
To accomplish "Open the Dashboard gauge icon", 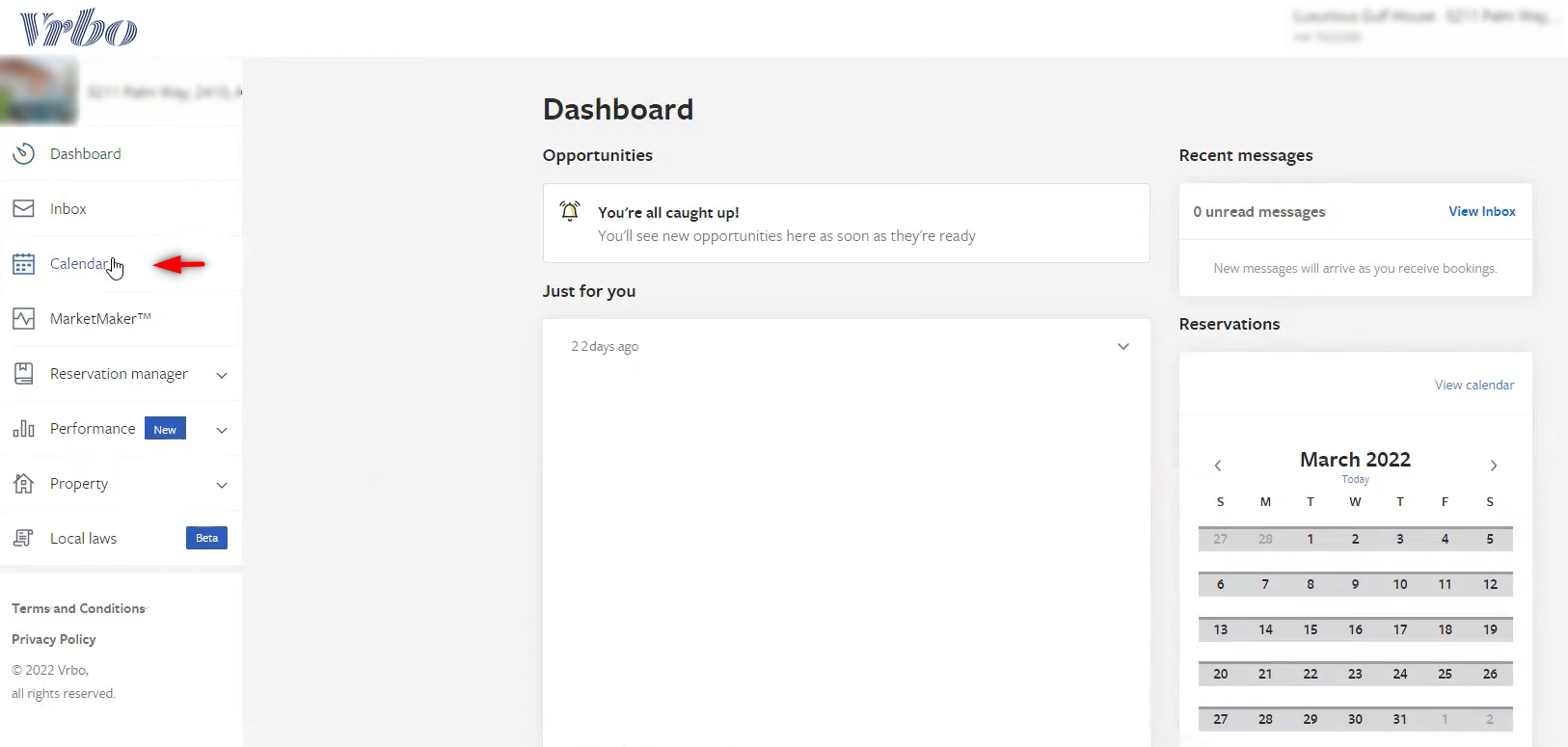I will pyautogui.click(x=23, y=153).
